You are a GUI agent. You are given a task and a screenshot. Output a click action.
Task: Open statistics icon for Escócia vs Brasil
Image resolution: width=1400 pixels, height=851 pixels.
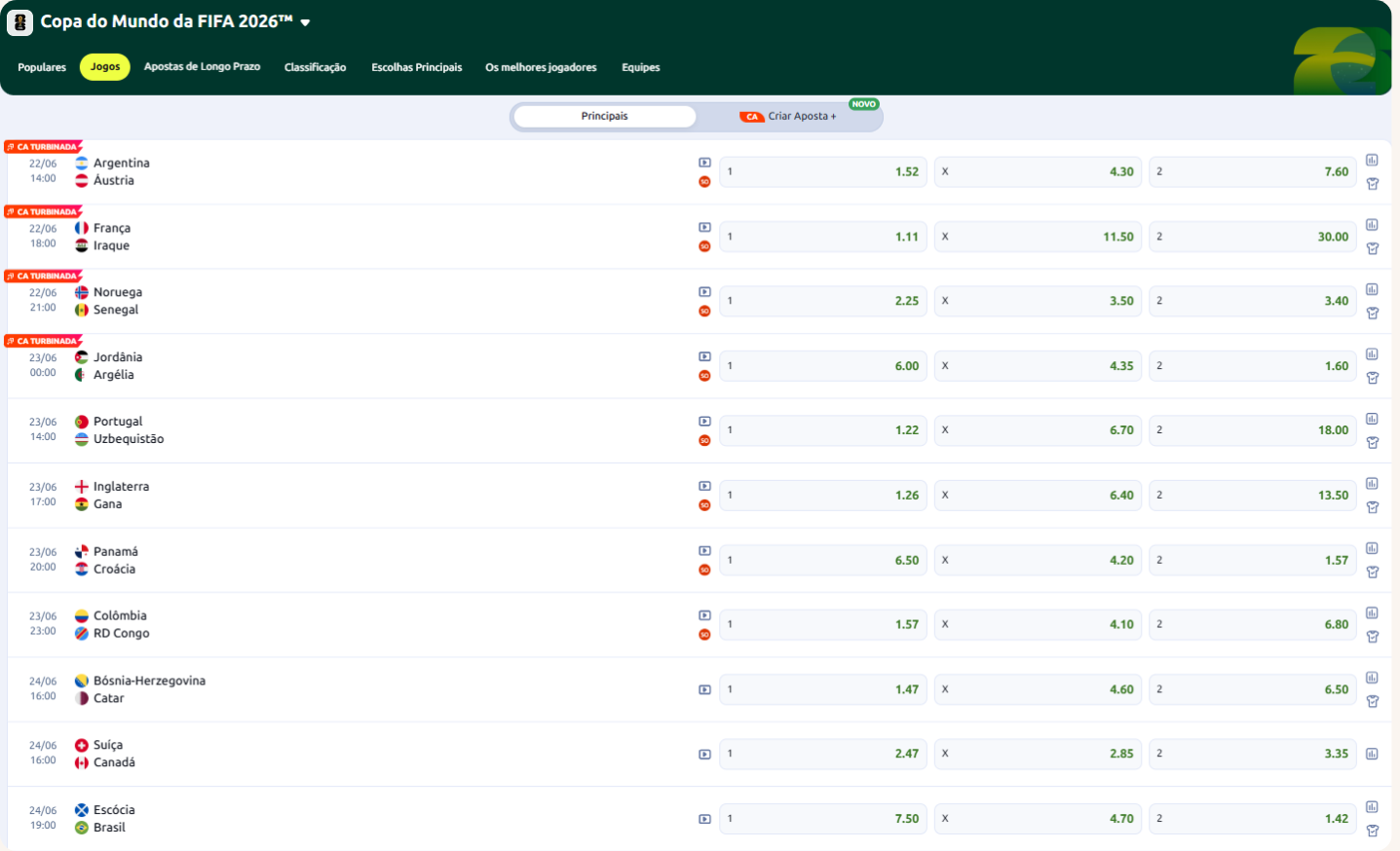1372,807
